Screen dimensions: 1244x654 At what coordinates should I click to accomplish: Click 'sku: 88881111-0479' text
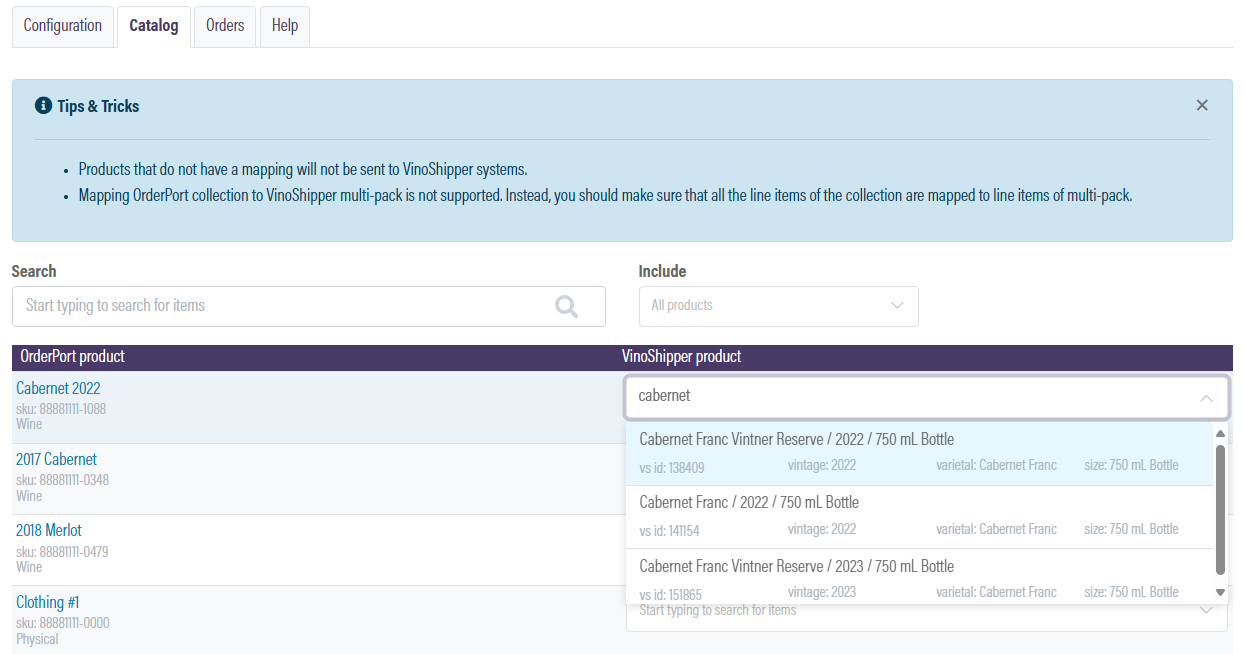coord(62,551)
